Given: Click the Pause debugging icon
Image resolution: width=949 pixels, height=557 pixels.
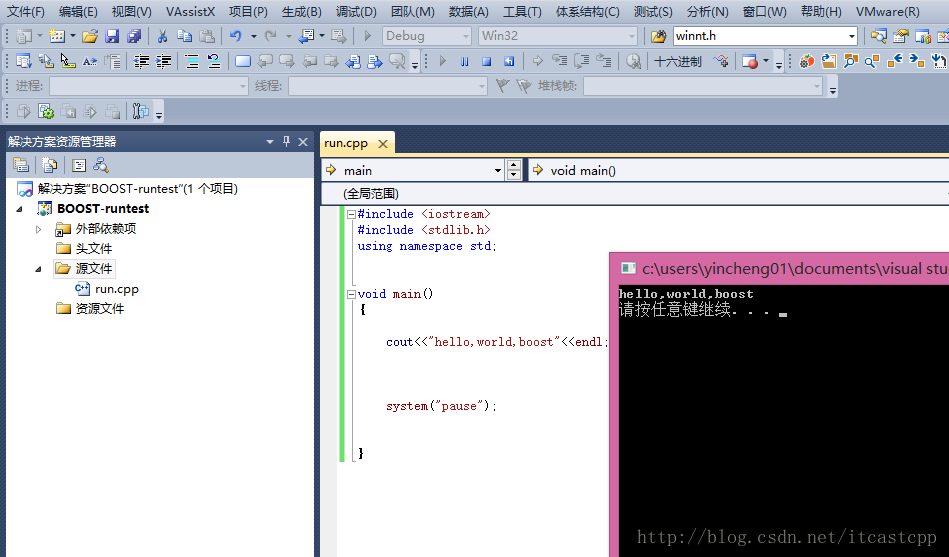Looking at the screenshot, I should point(464,61).
